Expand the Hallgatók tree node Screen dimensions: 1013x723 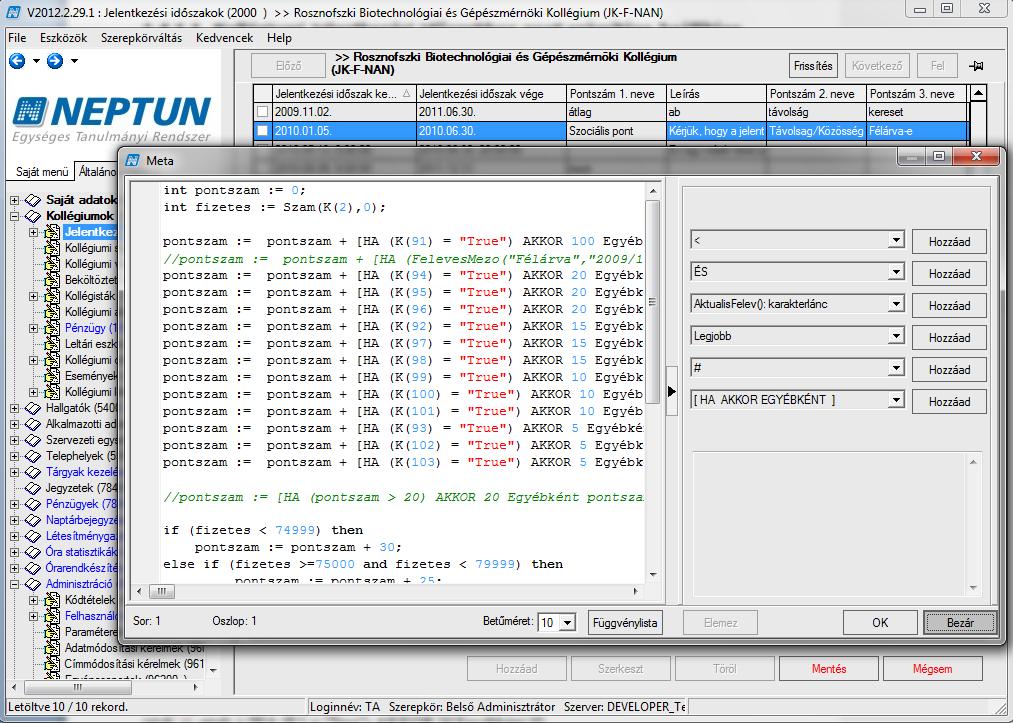point(14,408)
